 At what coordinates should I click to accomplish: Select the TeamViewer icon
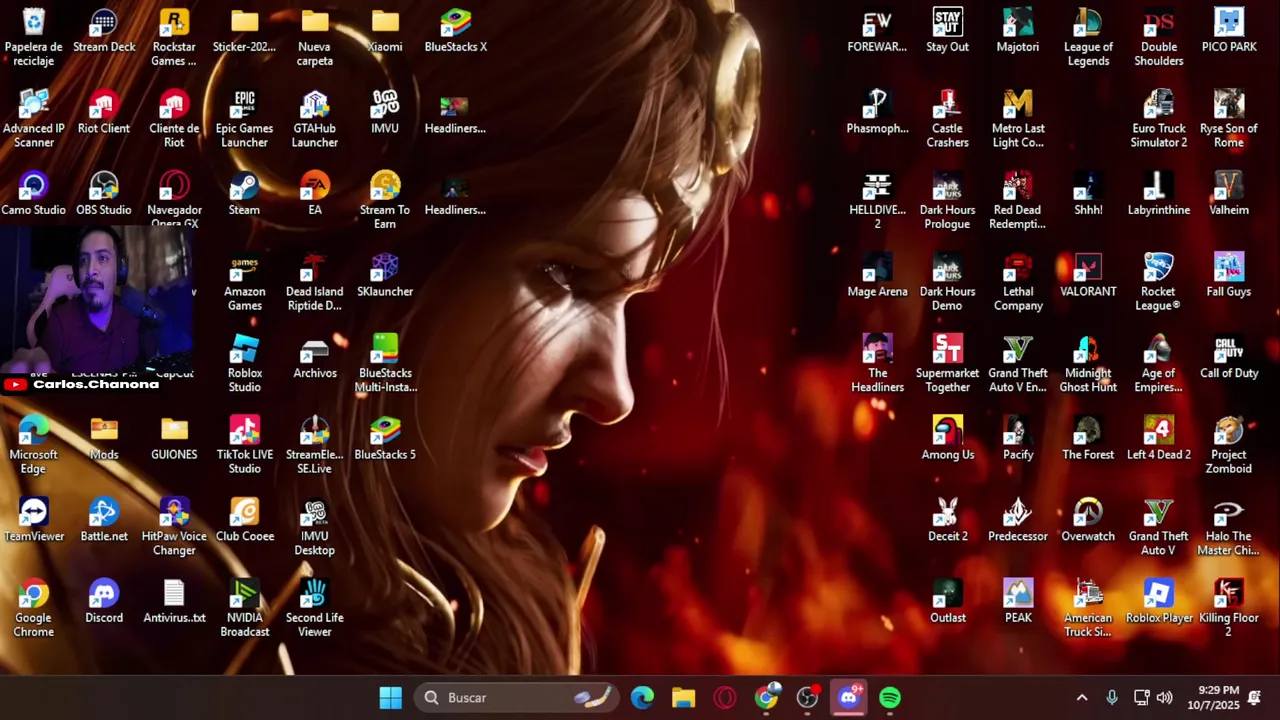coord(34,520)
